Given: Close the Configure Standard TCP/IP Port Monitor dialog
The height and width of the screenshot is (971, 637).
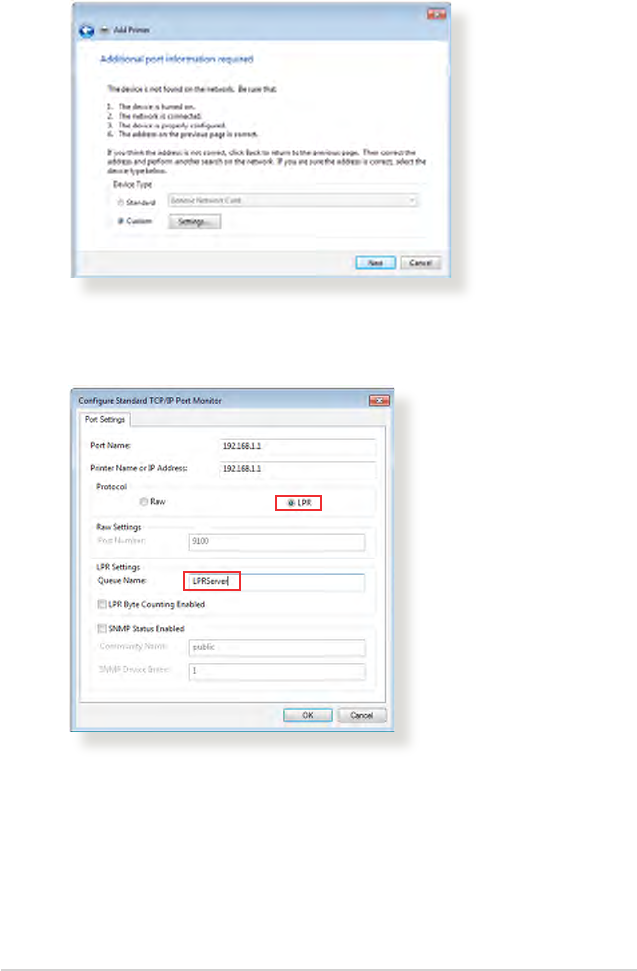Looking at the screenshot, I should point(379,401).
